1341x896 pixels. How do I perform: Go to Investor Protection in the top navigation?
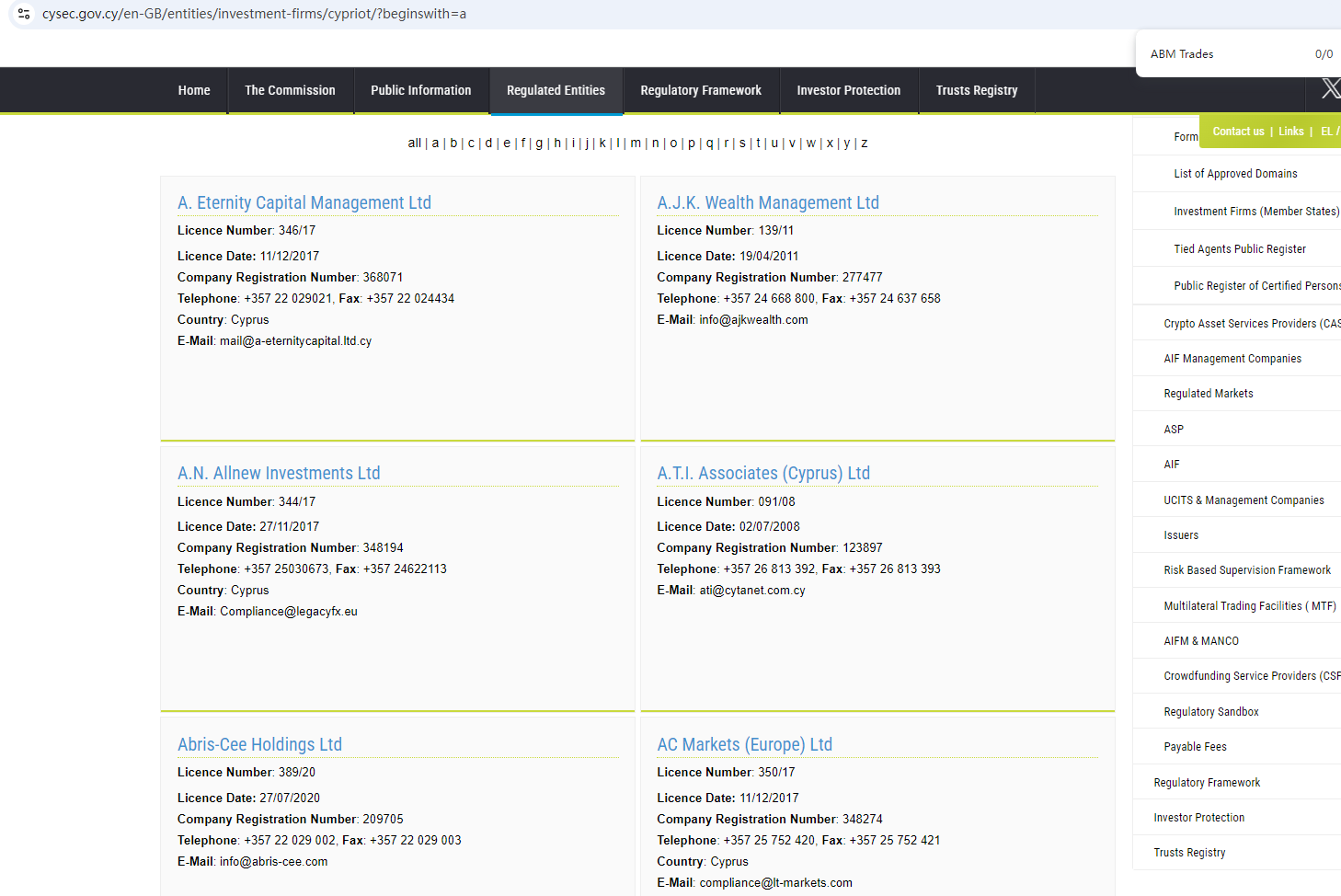pos(848,90)
